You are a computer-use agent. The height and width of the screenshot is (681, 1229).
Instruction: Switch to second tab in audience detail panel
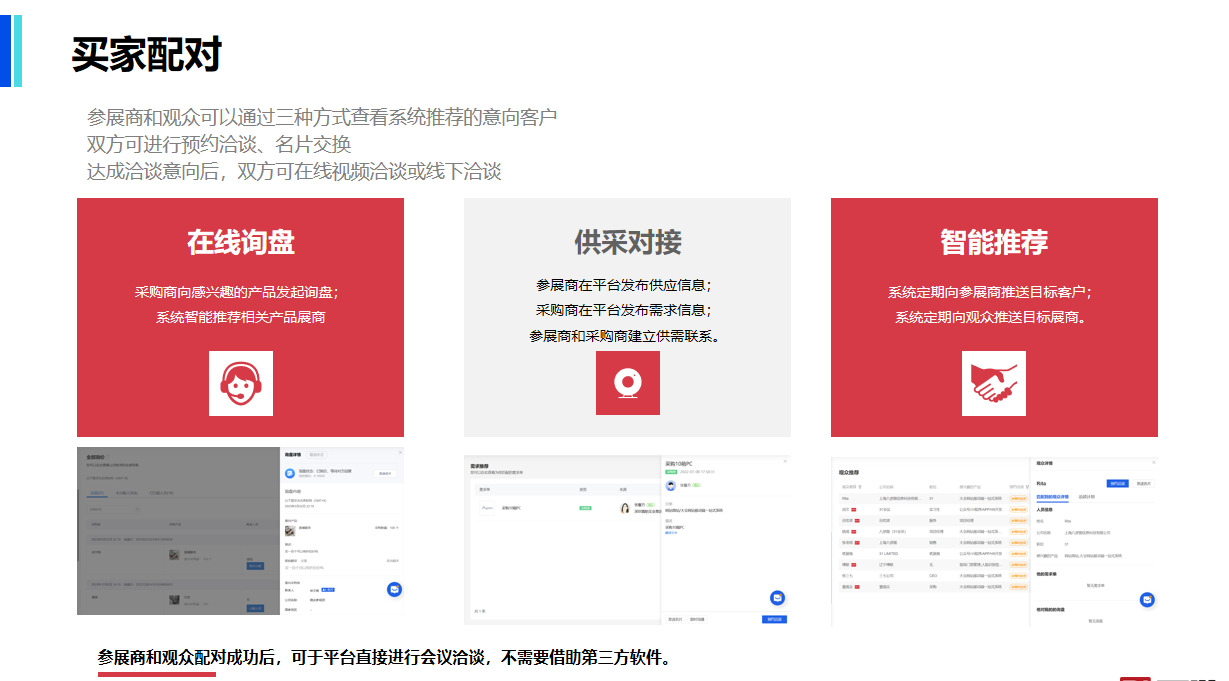1085,497
